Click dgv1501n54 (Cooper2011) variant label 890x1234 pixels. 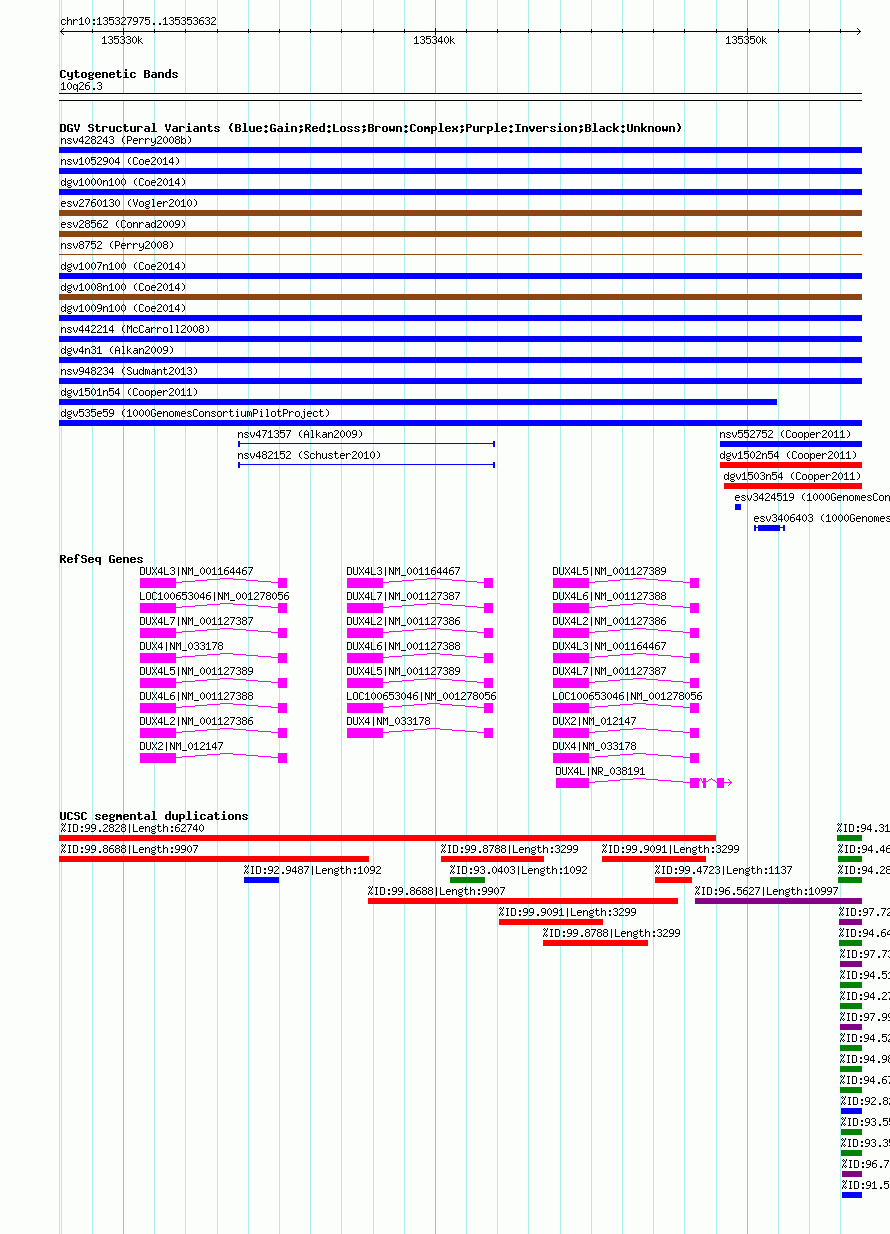[x=129, y=392]
